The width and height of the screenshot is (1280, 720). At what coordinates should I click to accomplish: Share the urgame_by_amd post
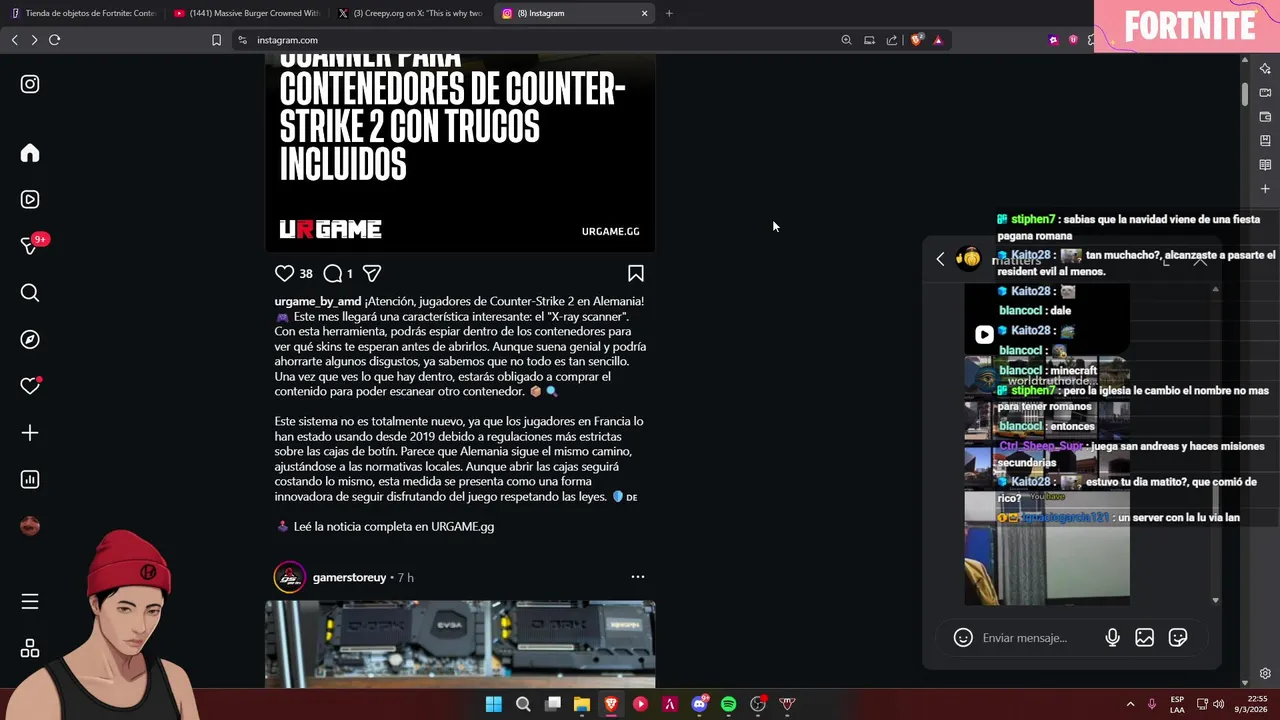[x=372, y=273]
